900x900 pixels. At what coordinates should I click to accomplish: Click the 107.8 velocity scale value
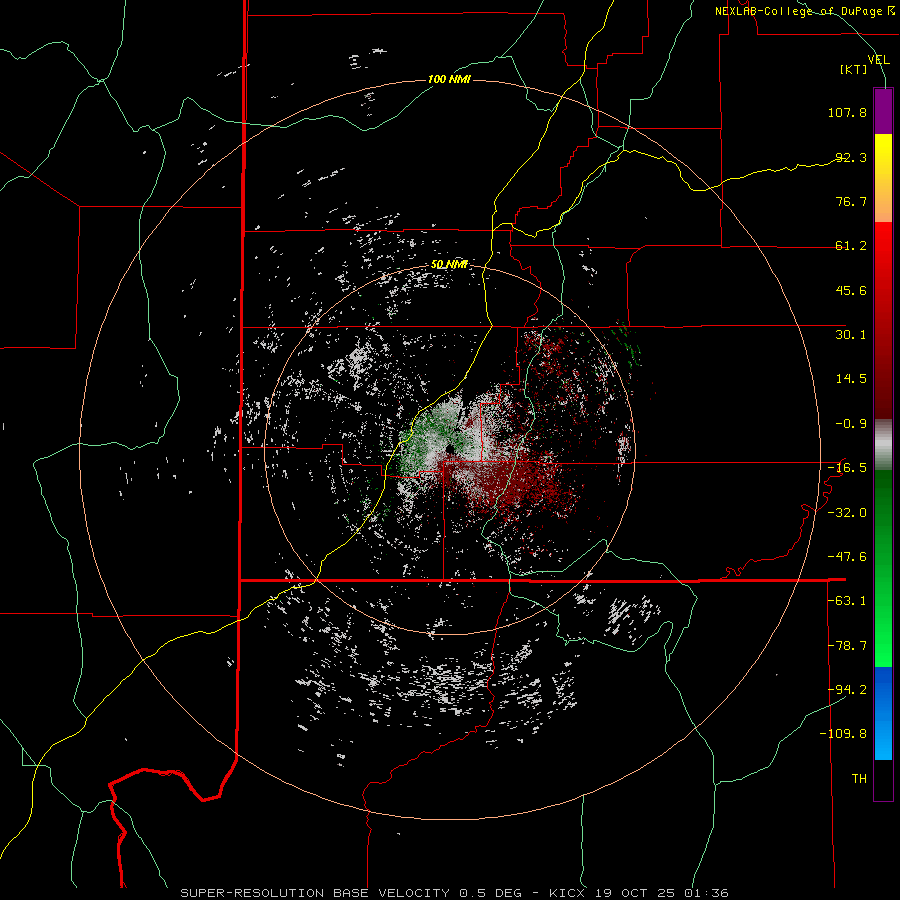click(x=847, y=112)
